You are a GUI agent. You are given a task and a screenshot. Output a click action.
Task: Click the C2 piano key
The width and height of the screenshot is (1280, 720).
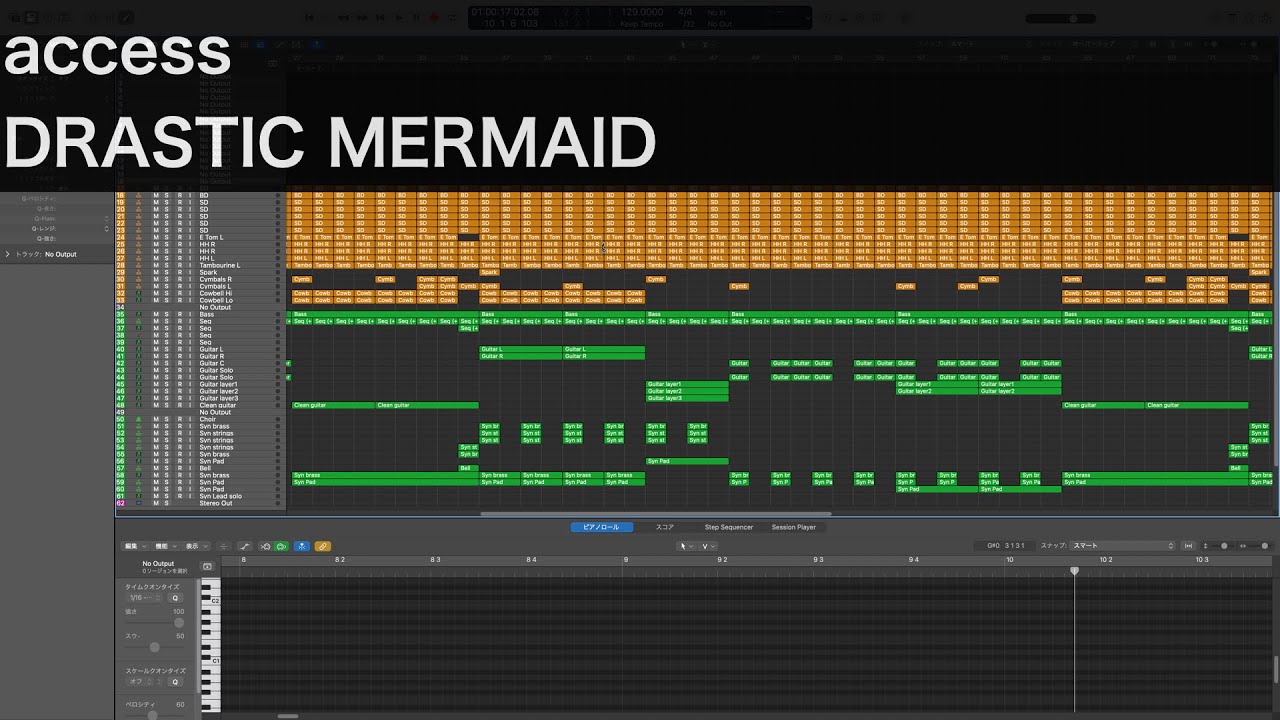click(211, 601)
